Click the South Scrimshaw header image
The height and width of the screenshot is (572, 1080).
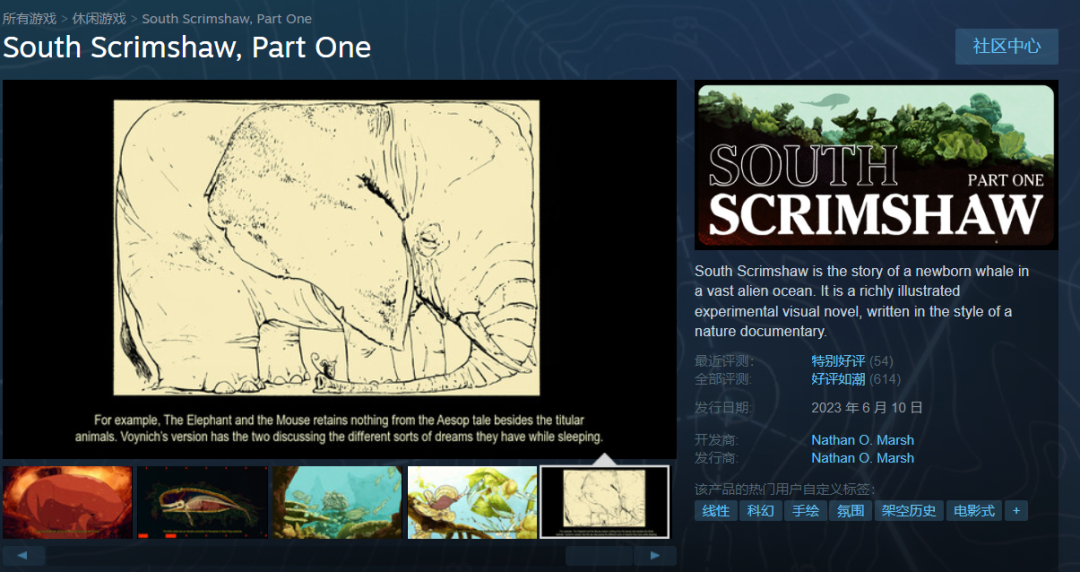point(876,166)
